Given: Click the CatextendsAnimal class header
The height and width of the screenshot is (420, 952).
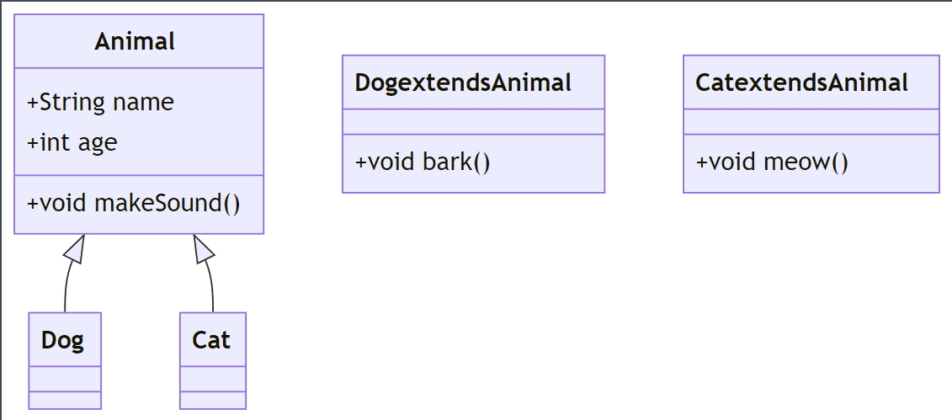Looking at the screenshot, I should [801, 83].
